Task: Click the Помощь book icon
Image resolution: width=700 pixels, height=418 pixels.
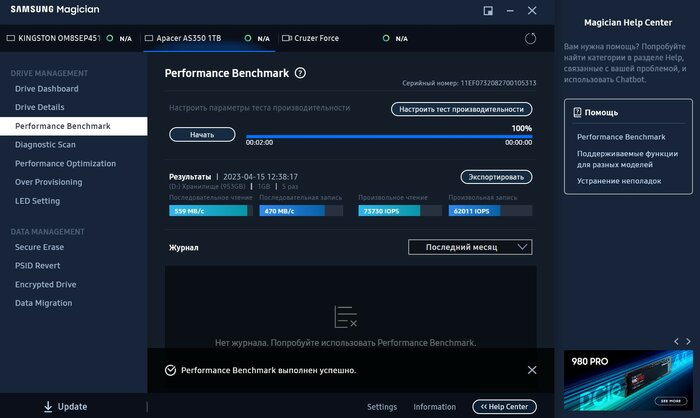Action: 577,112
